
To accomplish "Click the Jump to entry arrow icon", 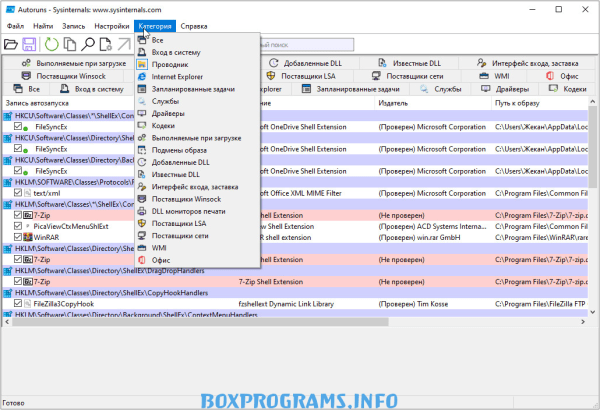I will pos(124,44).
